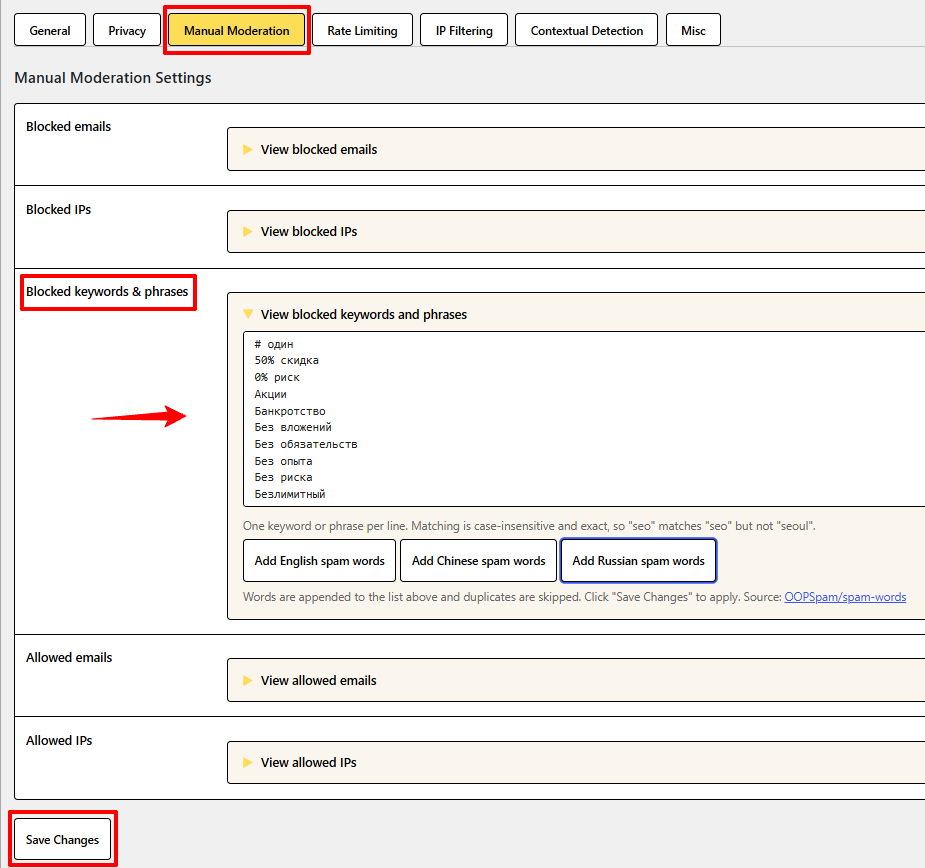
Task: Switch to the General tab
Action: pos(50,30)
